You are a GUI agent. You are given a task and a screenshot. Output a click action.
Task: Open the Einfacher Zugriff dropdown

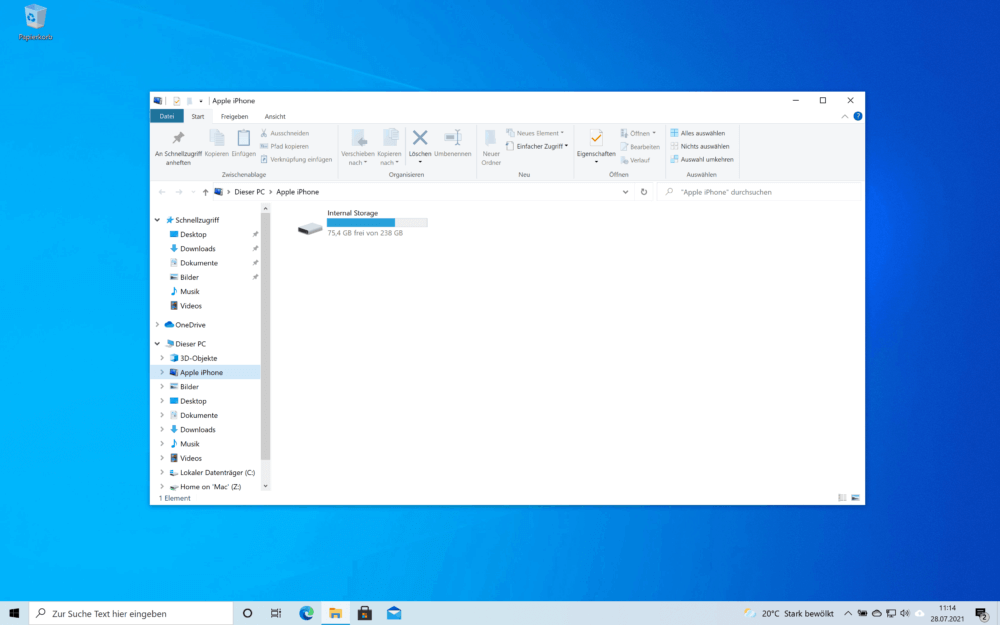(536, 146)
